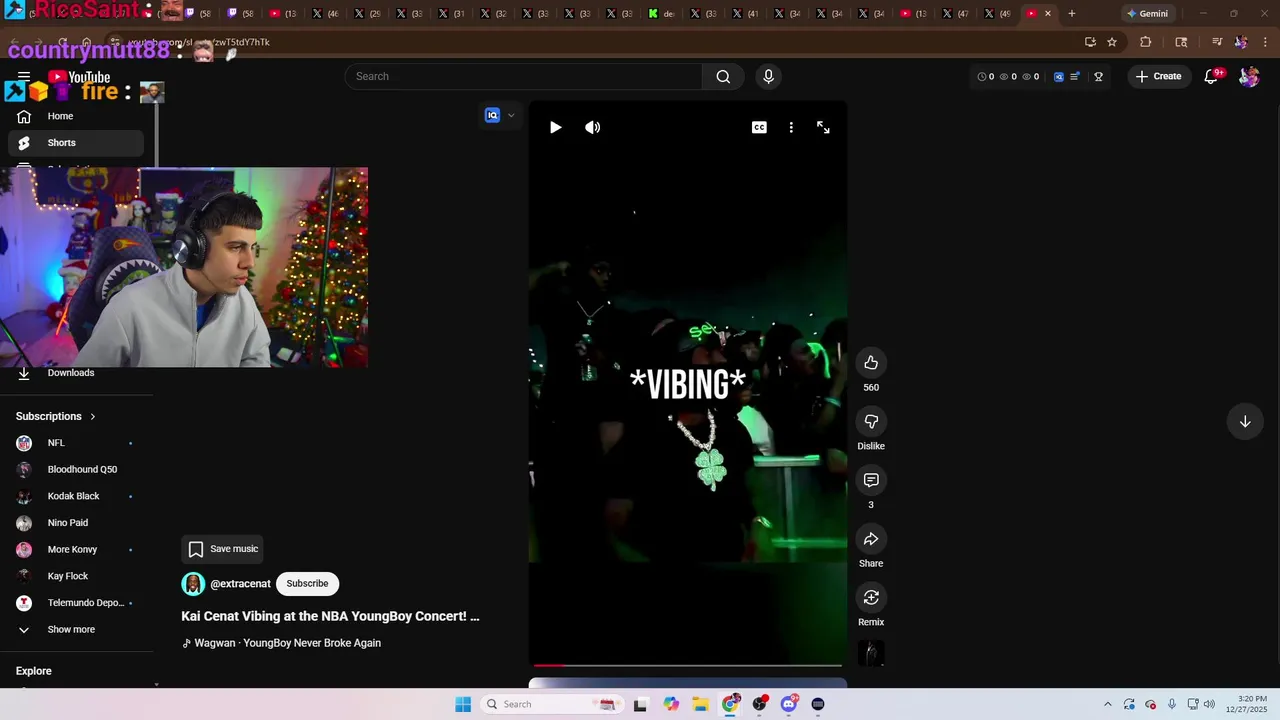Dislike this Short

[871, 422]
